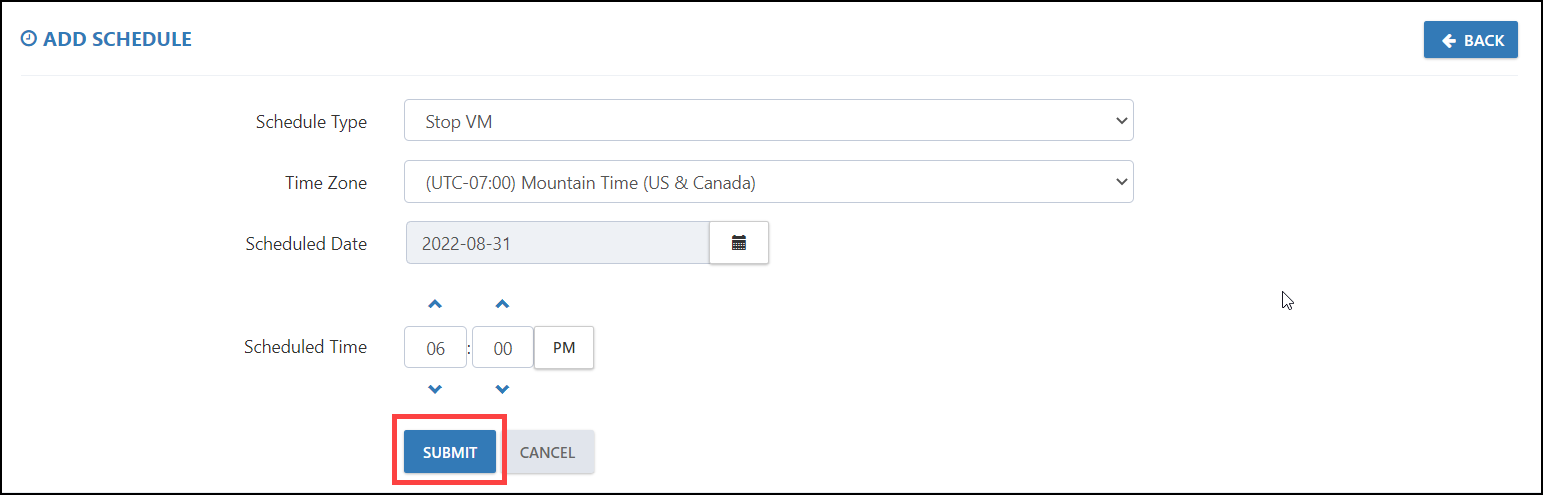Click the Scheduled Time label

click(305, 347)
